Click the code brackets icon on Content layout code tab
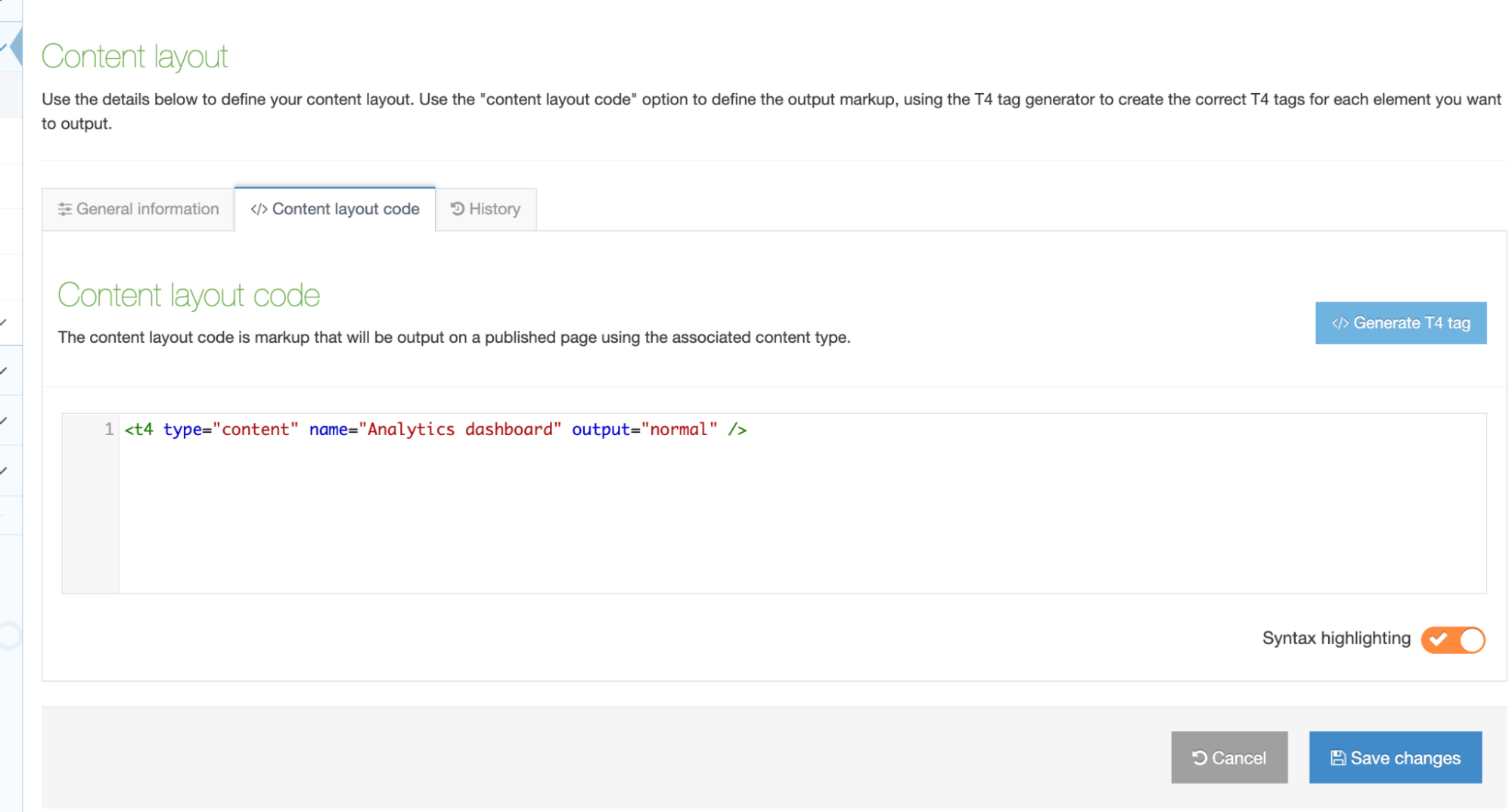The height and width of the screenshot is (812, 1512). click(x=259, y=210)
